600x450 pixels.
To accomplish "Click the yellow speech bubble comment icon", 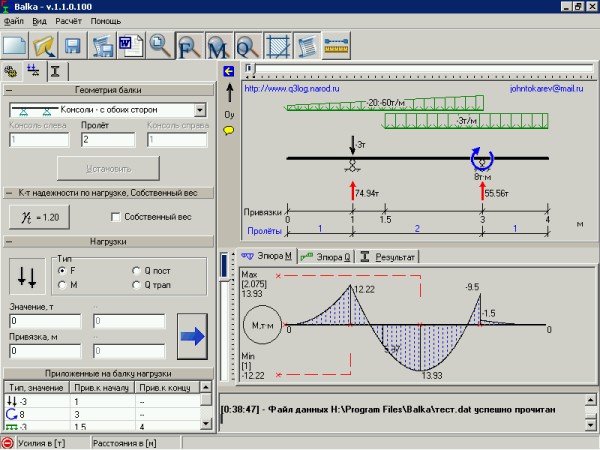I will click(x=228, y=131).
